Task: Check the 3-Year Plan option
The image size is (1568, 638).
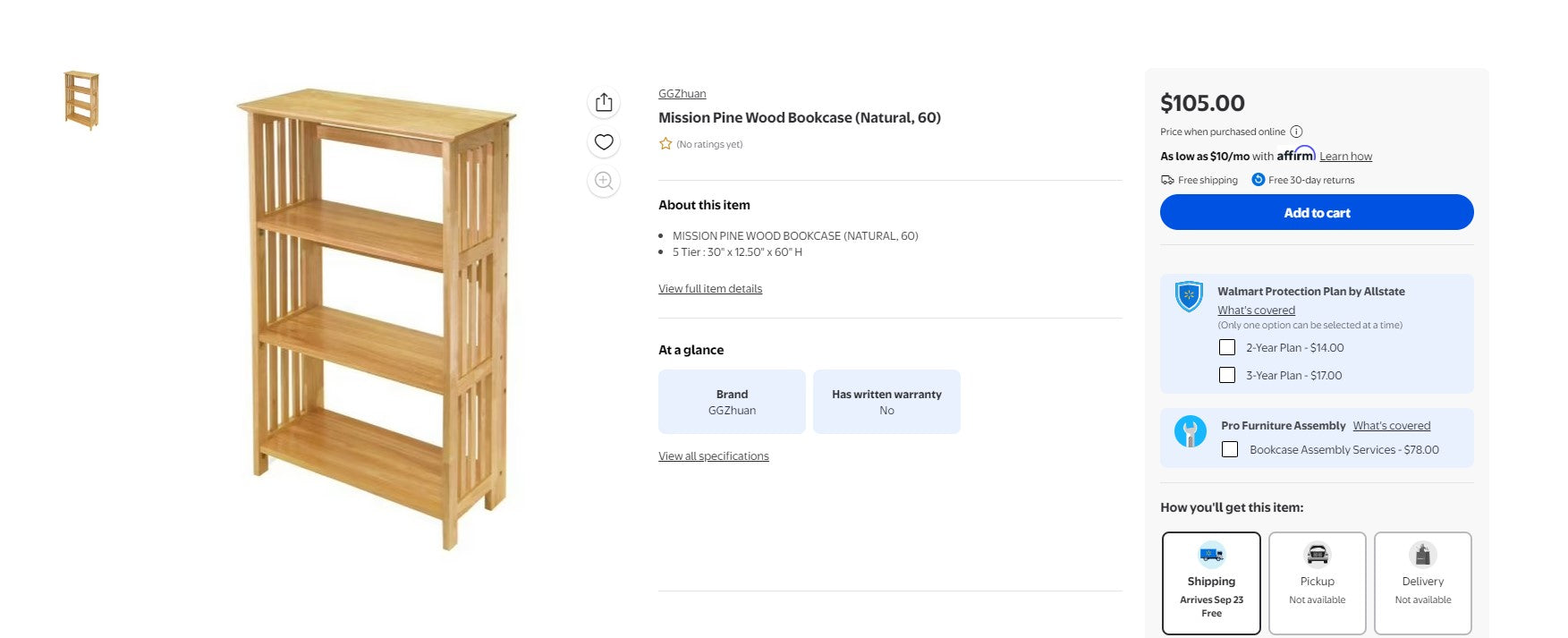Action: coord(1227,375)
